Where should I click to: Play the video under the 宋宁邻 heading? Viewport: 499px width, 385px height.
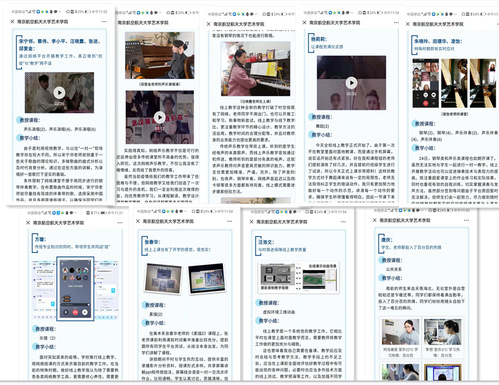(59, 93)
